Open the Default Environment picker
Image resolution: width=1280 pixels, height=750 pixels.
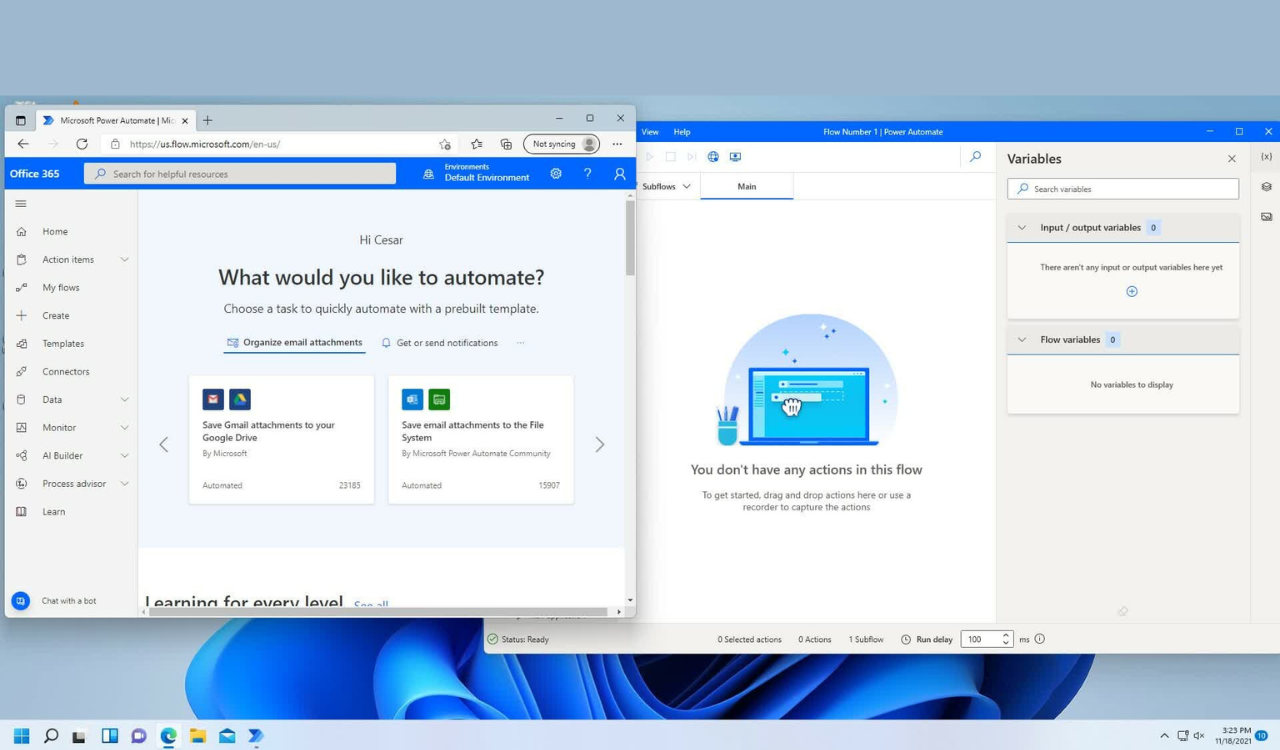476,173
